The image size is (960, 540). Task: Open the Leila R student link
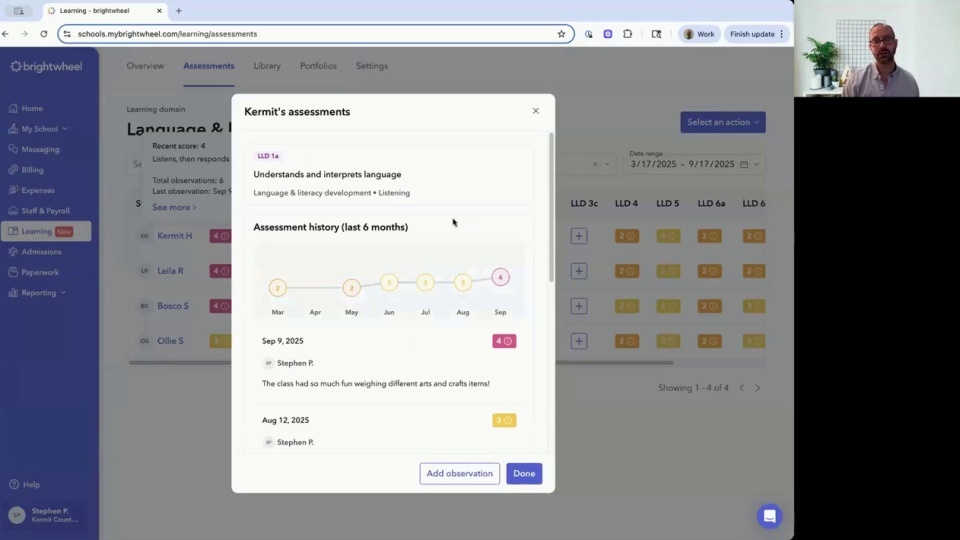170,271
